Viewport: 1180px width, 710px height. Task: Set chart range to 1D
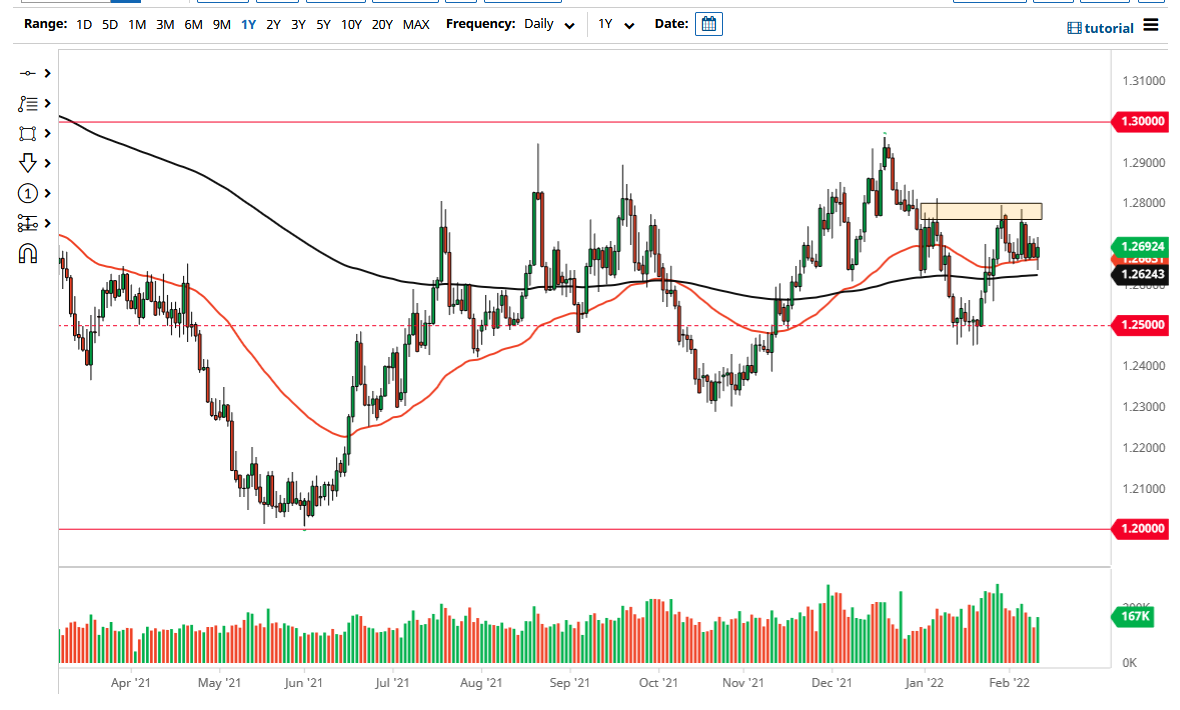[83, 23]
